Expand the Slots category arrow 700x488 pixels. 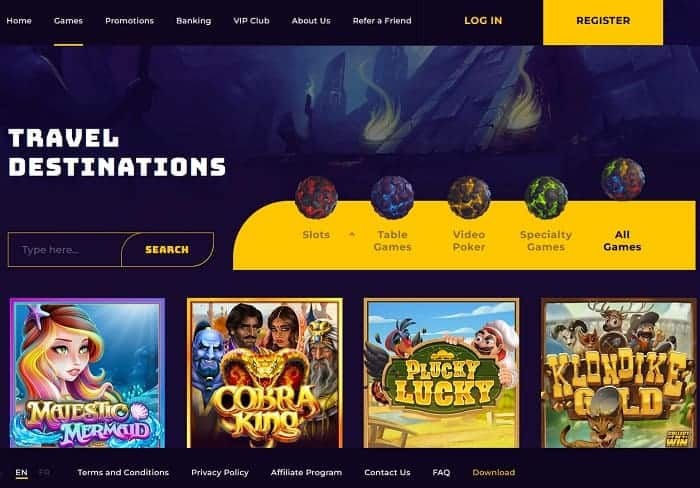point(352,234)
